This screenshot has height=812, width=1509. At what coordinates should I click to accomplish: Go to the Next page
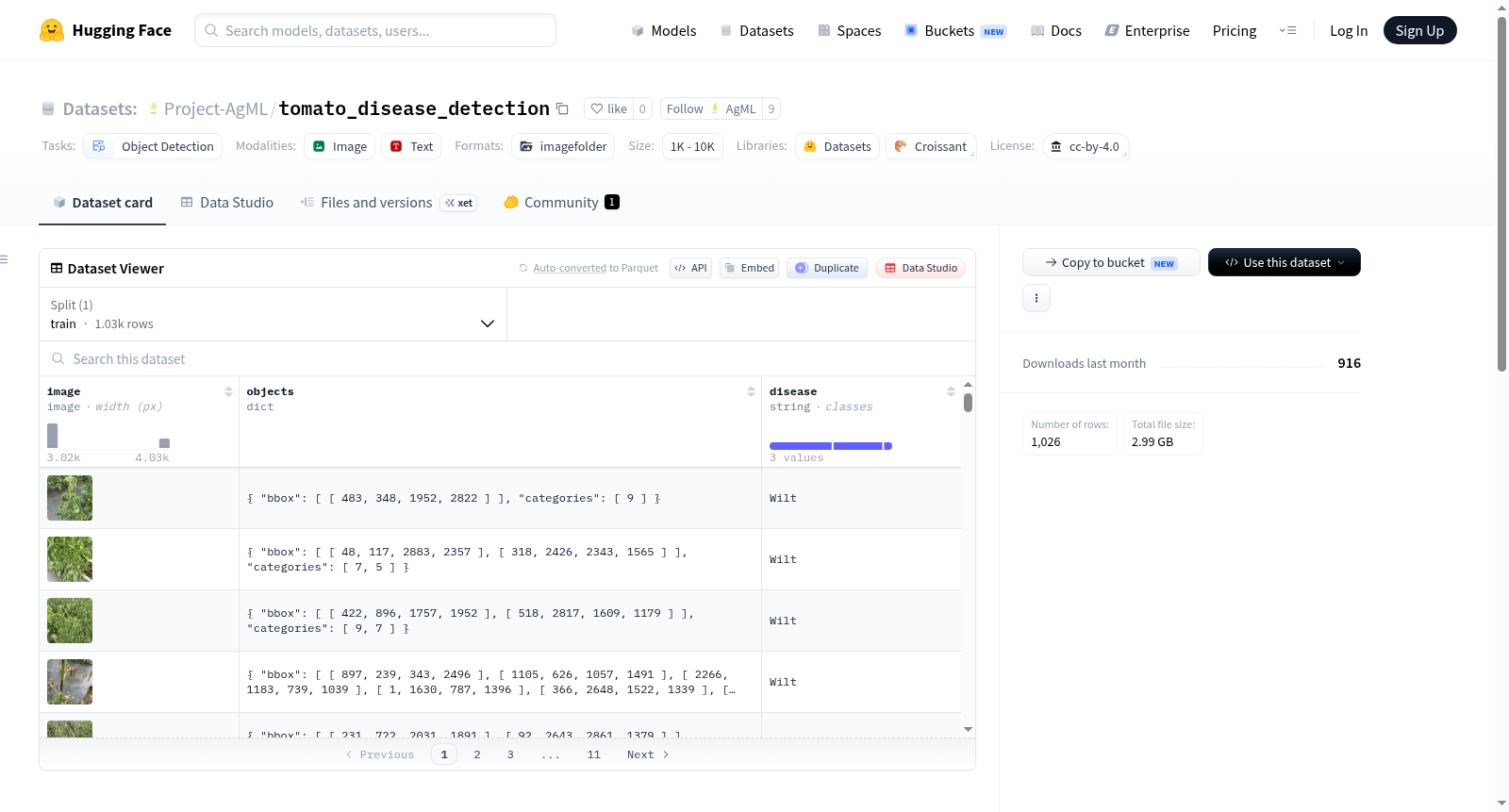pyautogui.click(x=648, y=754)
